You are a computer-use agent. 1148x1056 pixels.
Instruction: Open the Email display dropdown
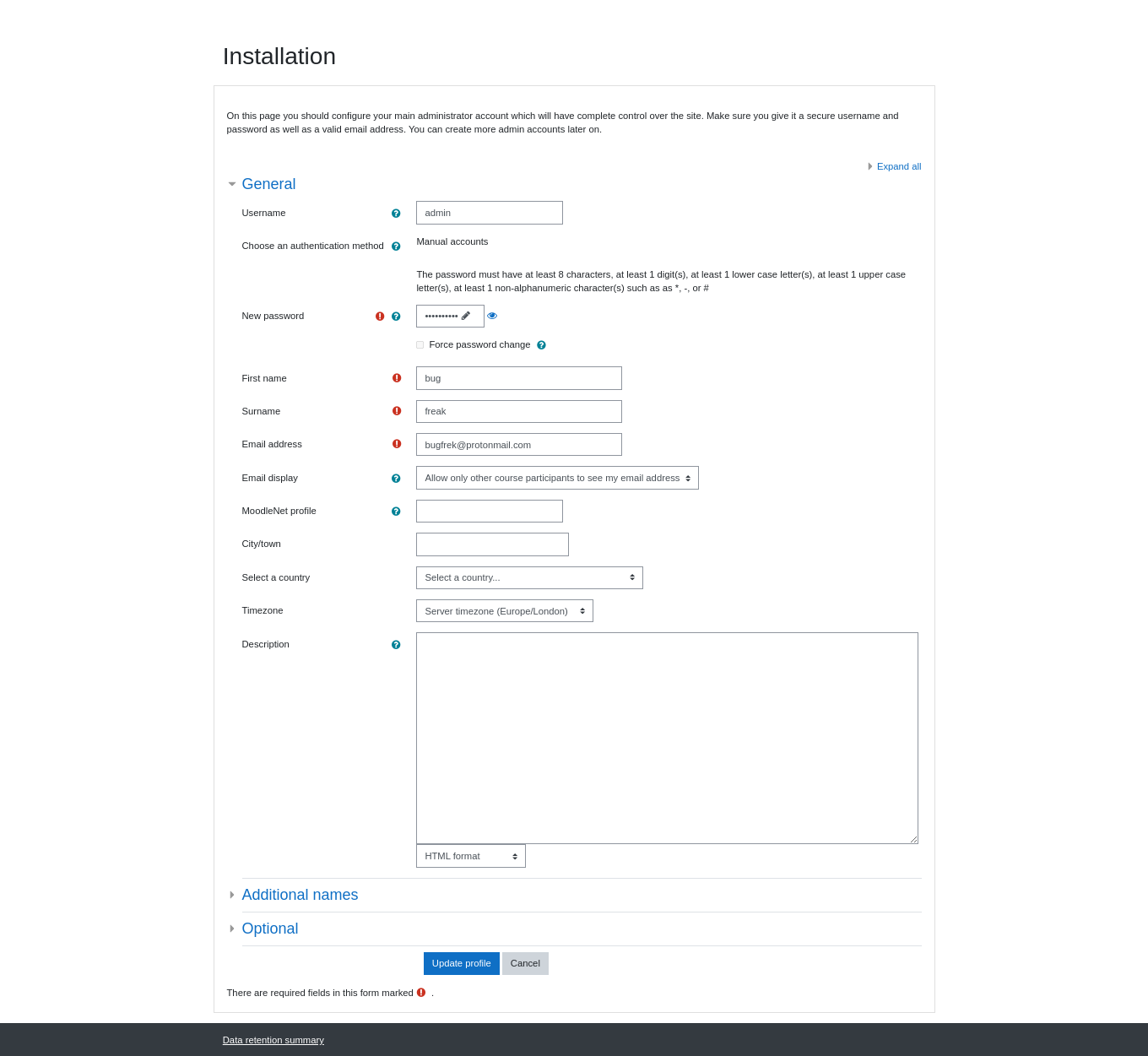pyautogui.click(x=557, y=478)
